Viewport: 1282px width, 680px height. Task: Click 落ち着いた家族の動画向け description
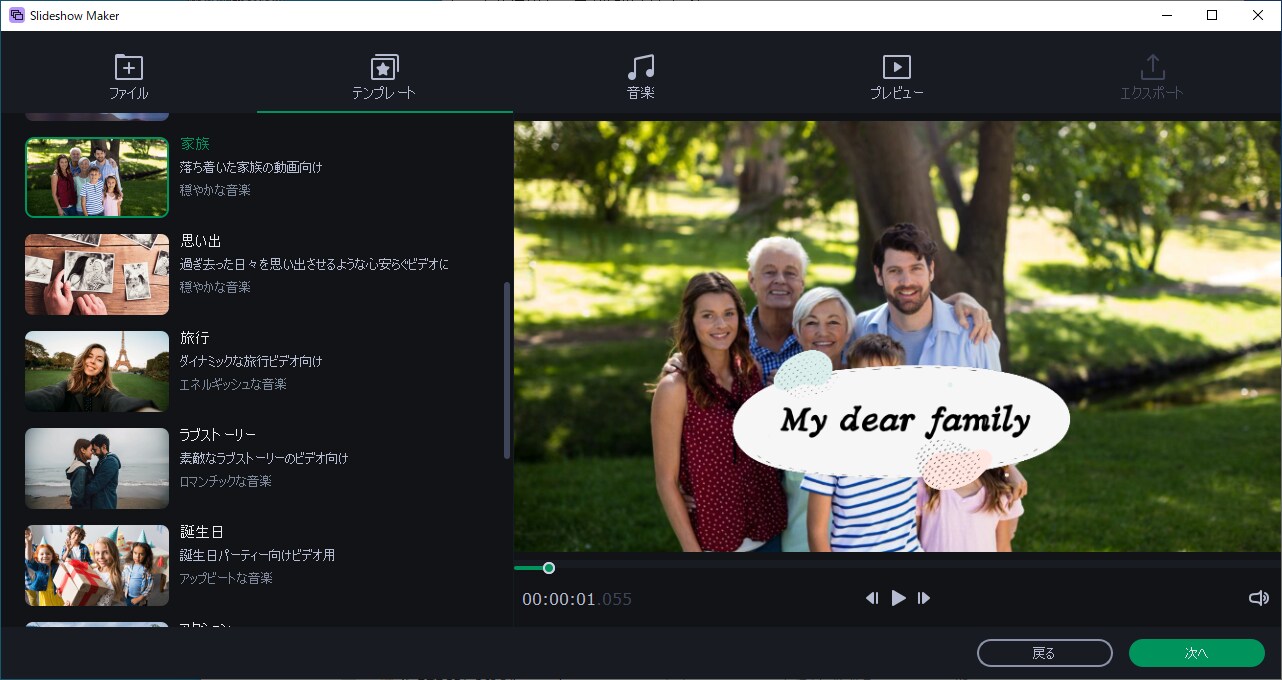pyautogui.click(x=251, y=167)
